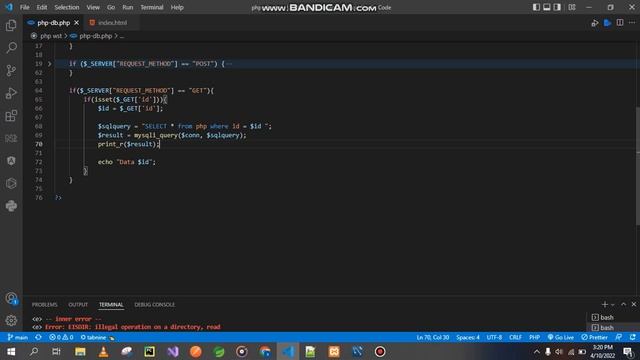Open the Terminal menu

151,7
